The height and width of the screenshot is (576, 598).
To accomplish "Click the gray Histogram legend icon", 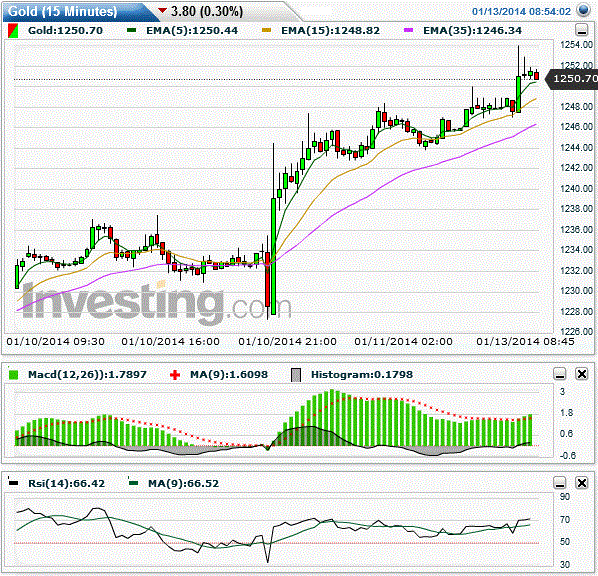I will 296,375.
